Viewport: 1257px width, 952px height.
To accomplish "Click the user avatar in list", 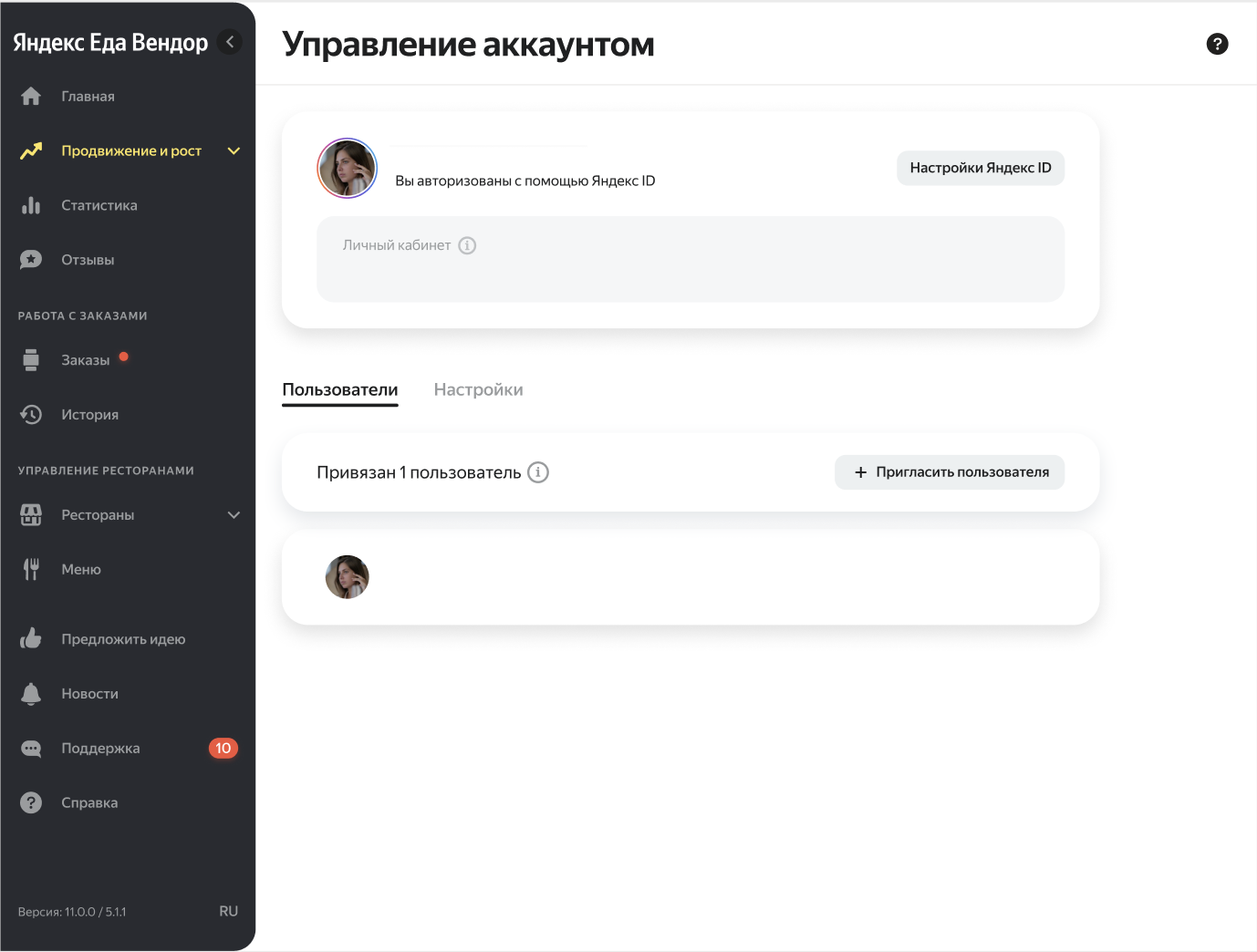I will tap(348, 577).
